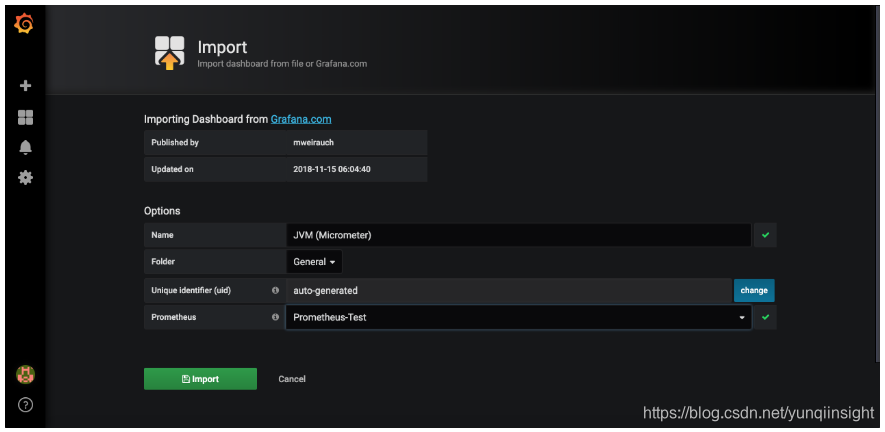Click the Import dashboard header icon
This screenshot has width=885, height=432.
point(169,53)
